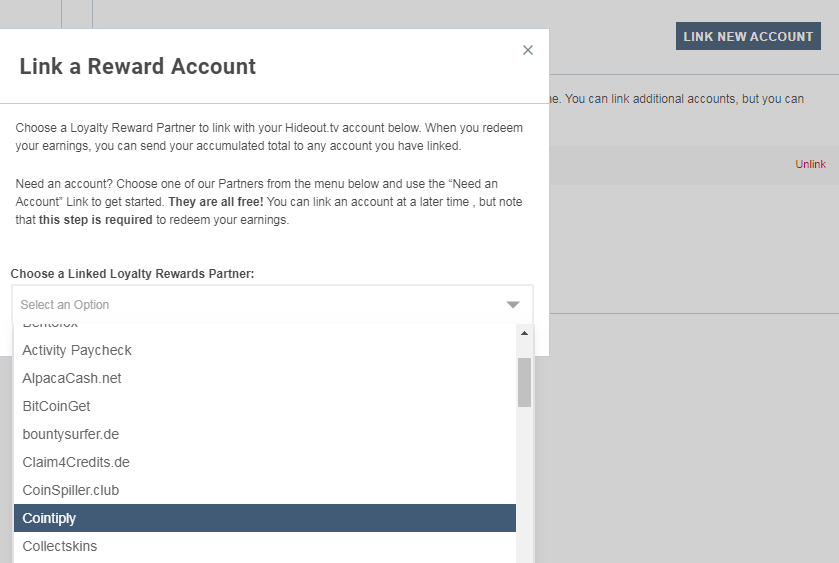
Task: Click the LINK NEW ACCOUNT button
Action: (748, 37)
